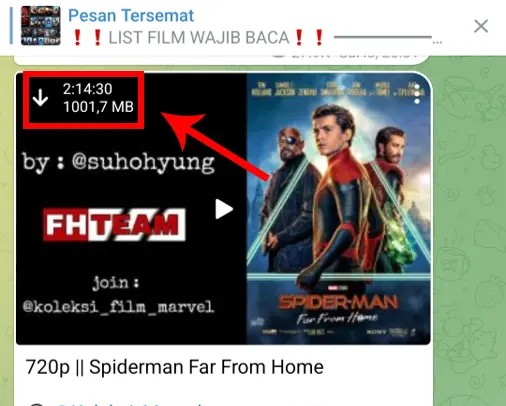Click the 1001,7 MB file size label

pyautogui.click(x=98, y=107)
